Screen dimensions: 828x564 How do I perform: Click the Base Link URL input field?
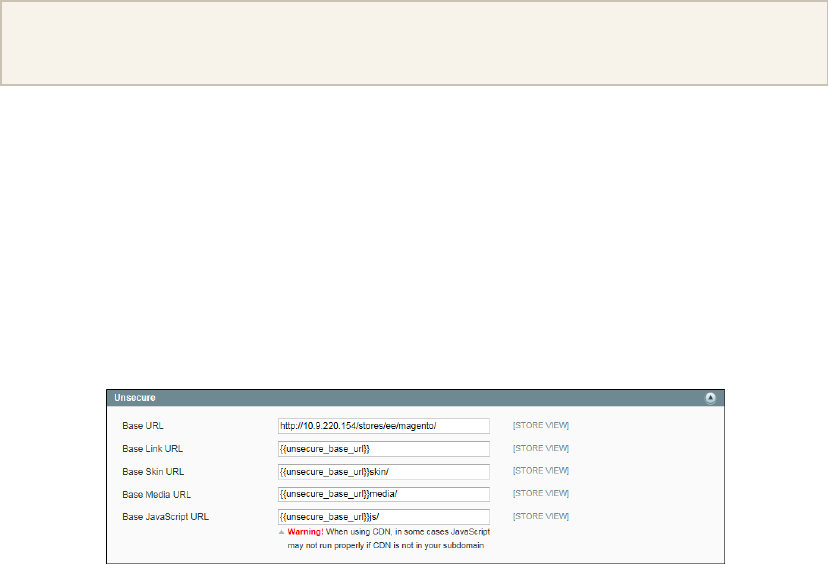click(384, 449)
